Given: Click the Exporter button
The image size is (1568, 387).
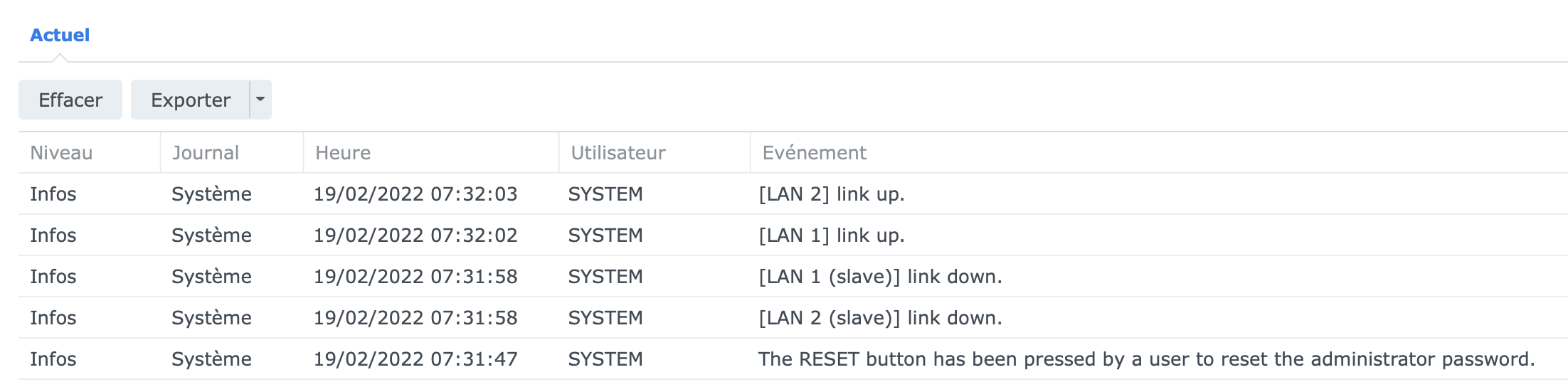Looking at the screenshot, I should pyautogui.click(x=191, y=100).
